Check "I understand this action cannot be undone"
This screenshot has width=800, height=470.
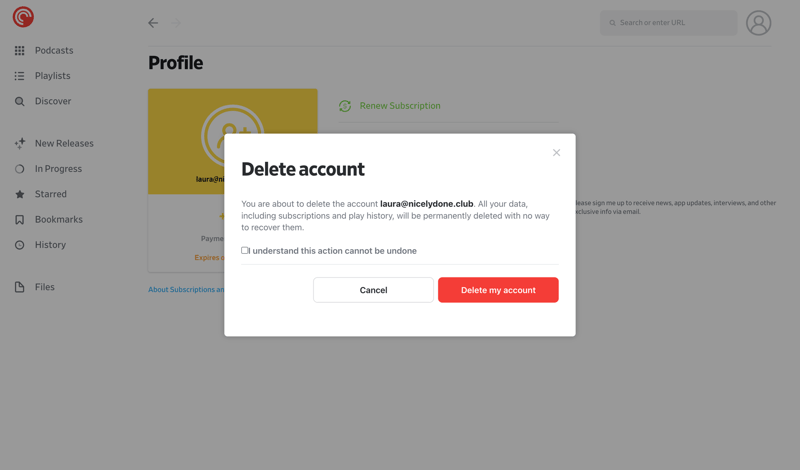point(245,251)
